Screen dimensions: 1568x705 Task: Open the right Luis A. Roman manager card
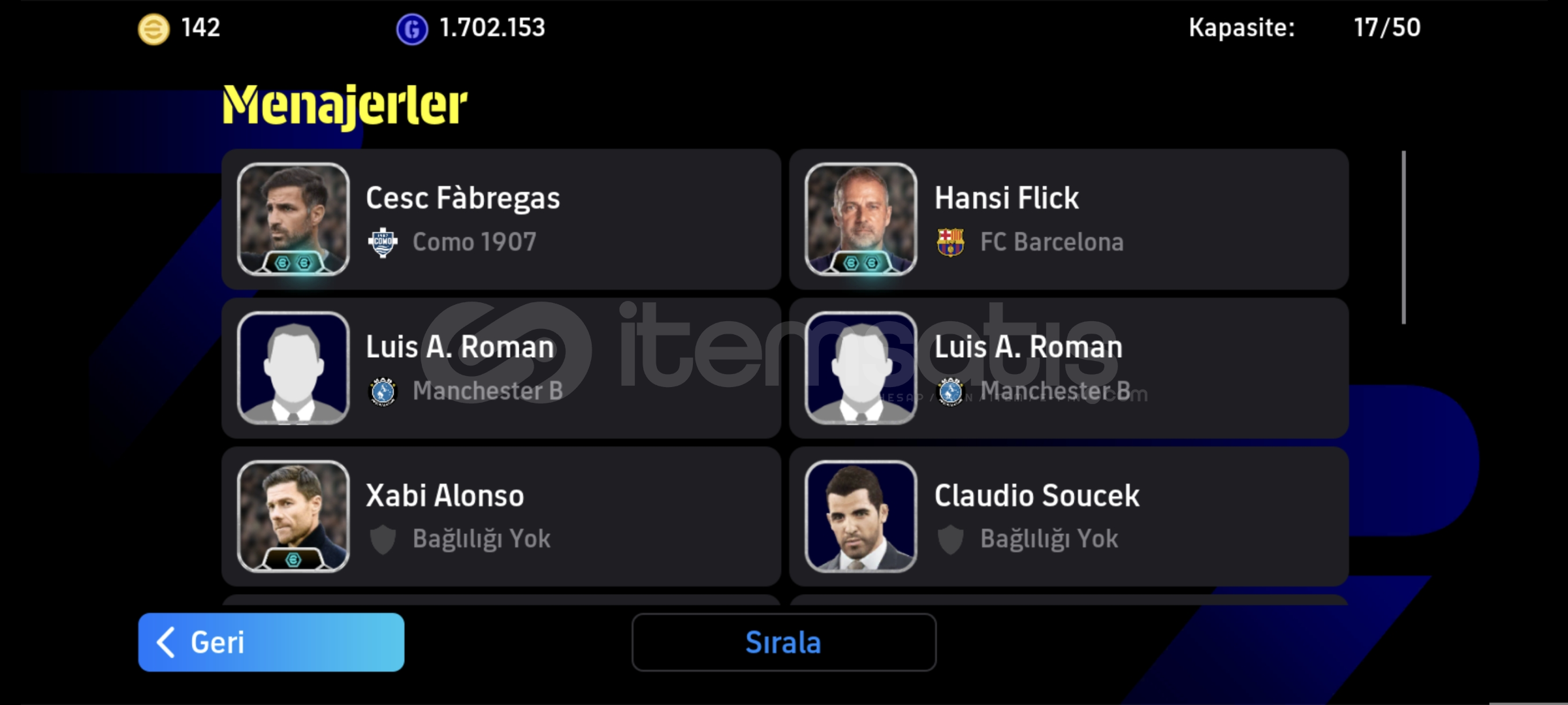pos(1068,368)
